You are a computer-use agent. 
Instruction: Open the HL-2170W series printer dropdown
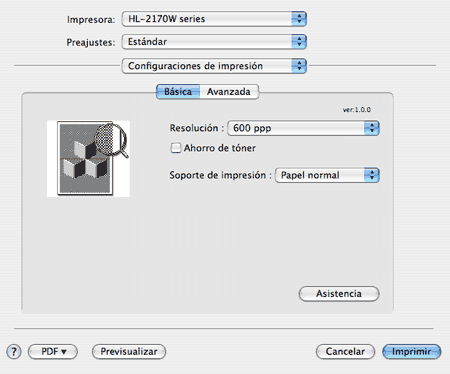coord(214,19)
